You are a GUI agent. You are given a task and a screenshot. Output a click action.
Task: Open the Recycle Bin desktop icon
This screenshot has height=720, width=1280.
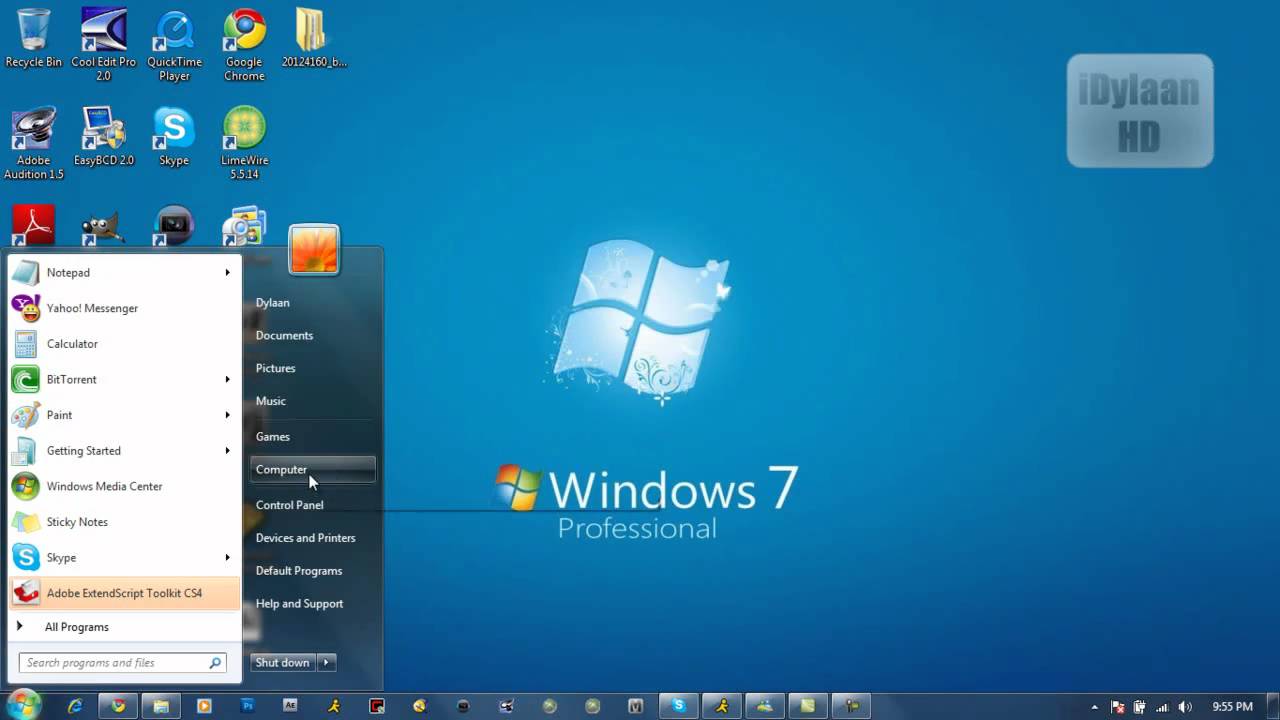(33, 38)
